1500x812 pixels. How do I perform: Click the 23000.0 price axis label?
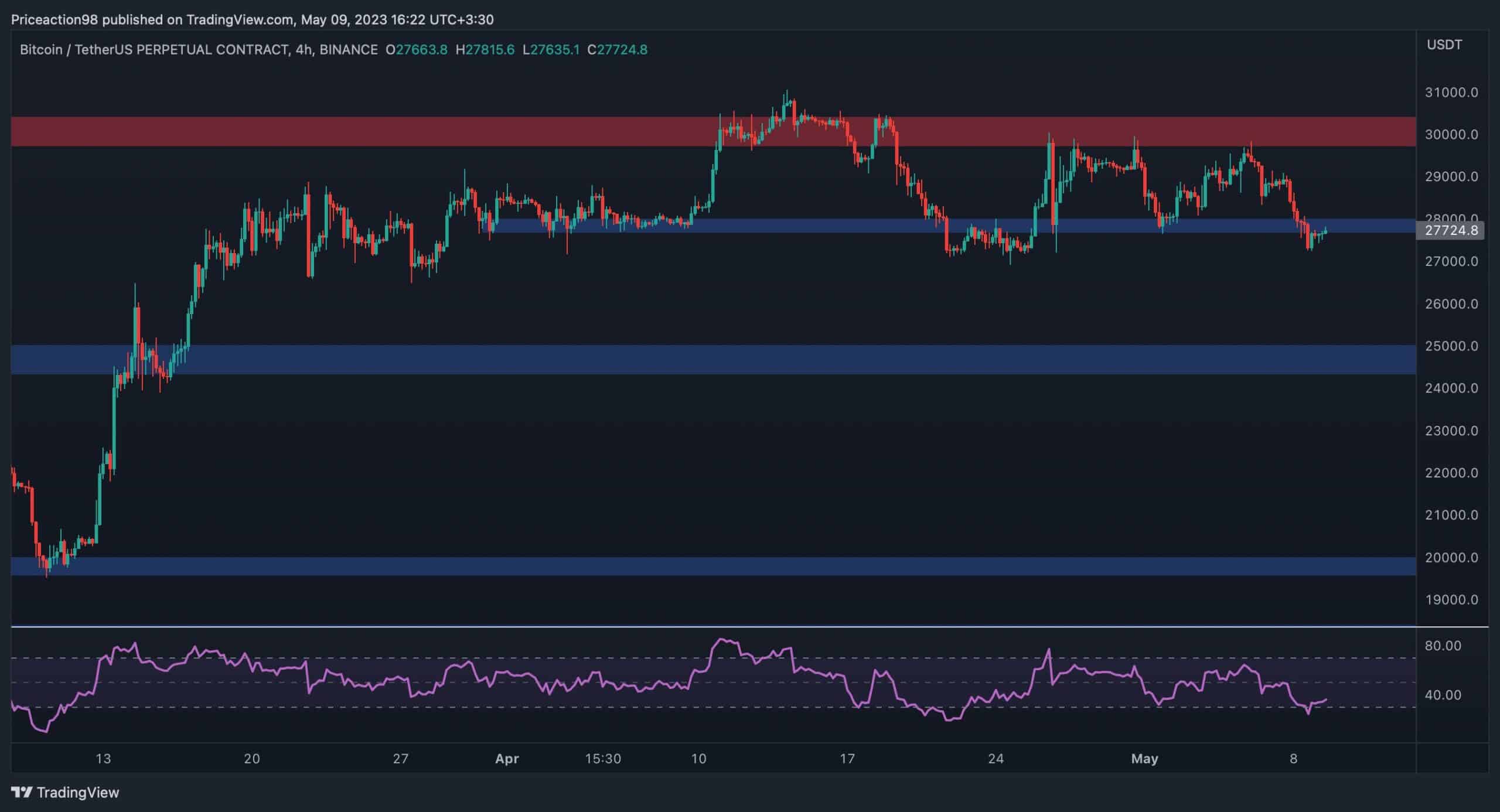[x=1451, y=431]
